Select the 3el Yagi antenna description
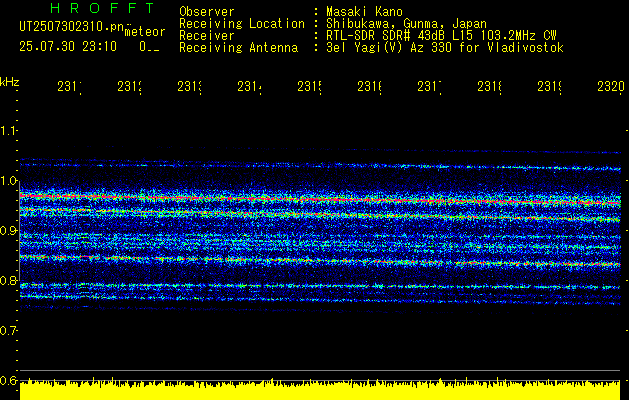 pos(445,48)
